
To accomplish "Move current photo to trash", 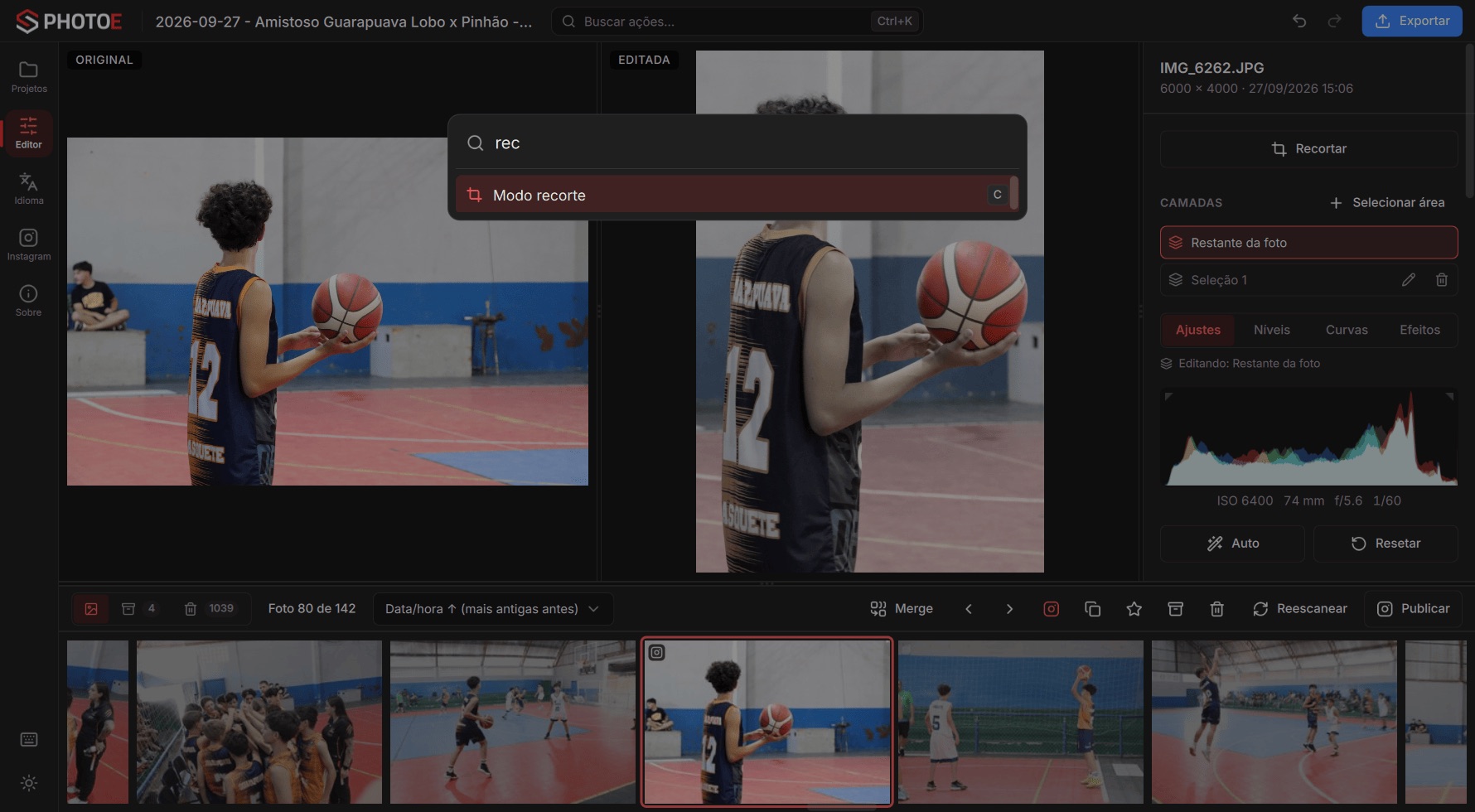I will pos(1216,609).
